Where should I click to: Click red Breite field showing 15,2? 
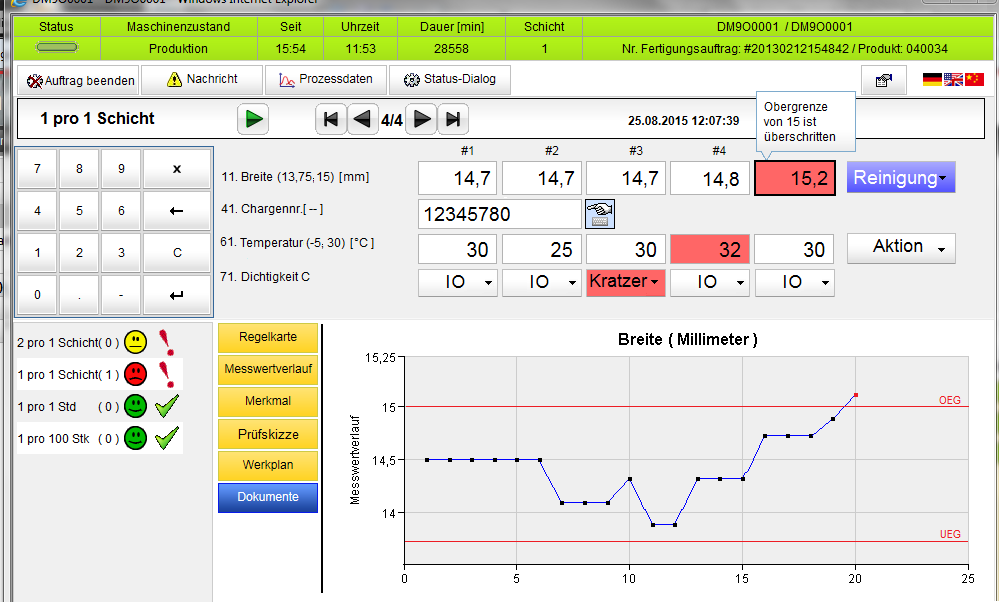coord(794,178)
